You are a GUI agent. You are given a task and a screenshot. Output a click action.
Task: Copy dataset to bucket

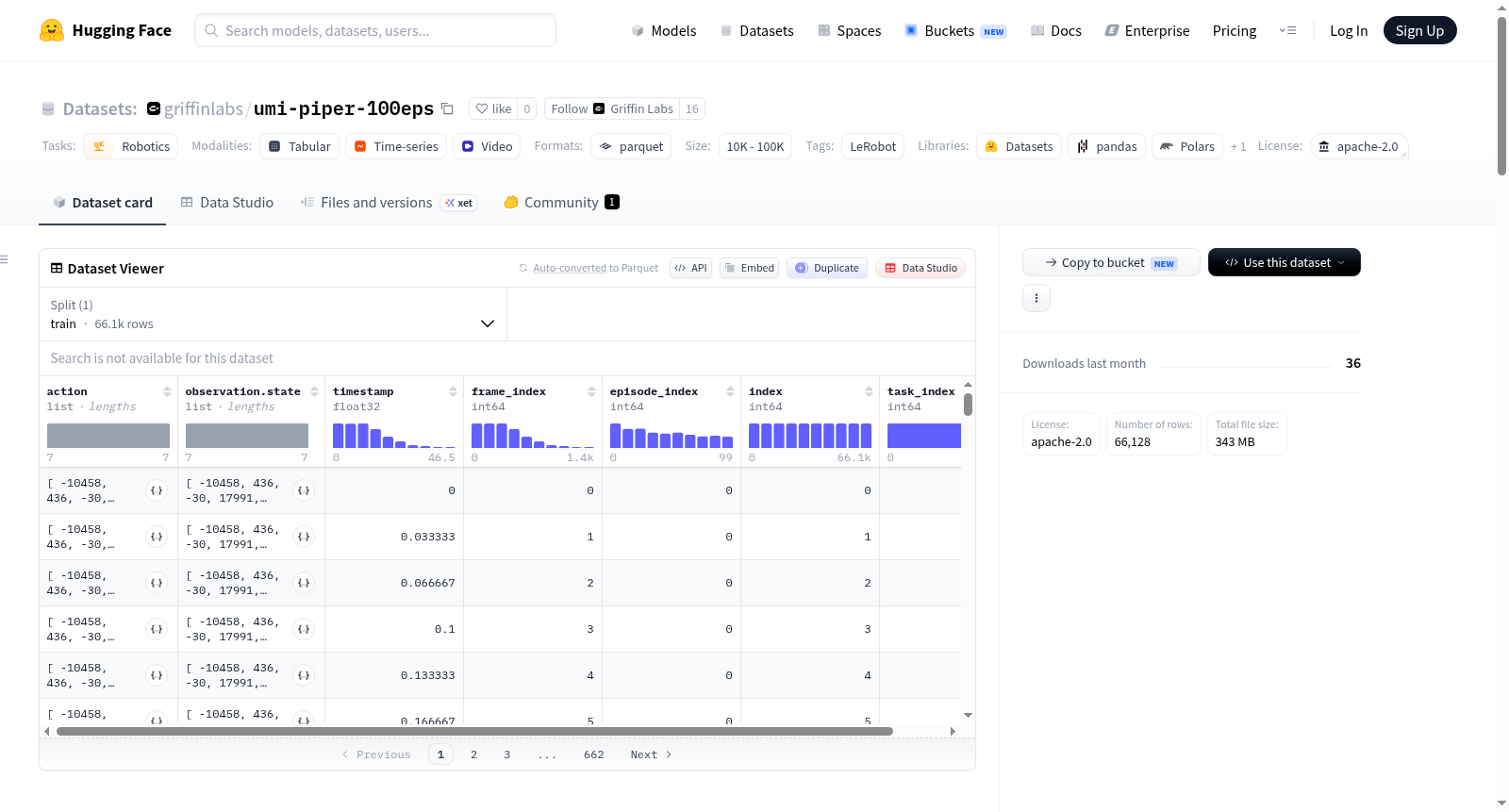point(1111,262)
